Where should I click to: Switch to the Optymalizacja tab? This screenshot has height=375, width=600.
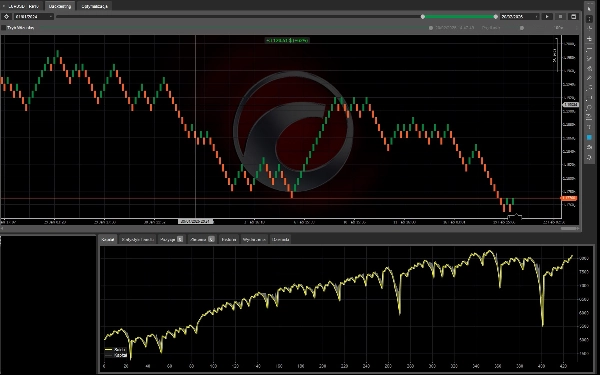tap(94, 6)
